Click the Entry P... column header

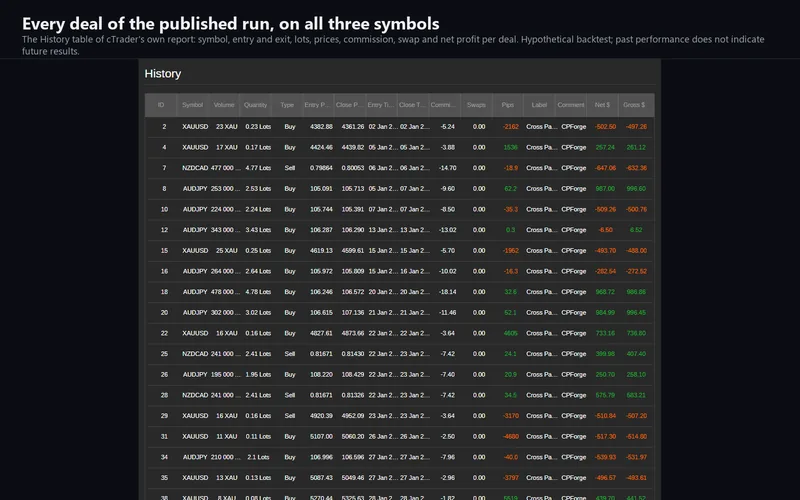(318, 105)
